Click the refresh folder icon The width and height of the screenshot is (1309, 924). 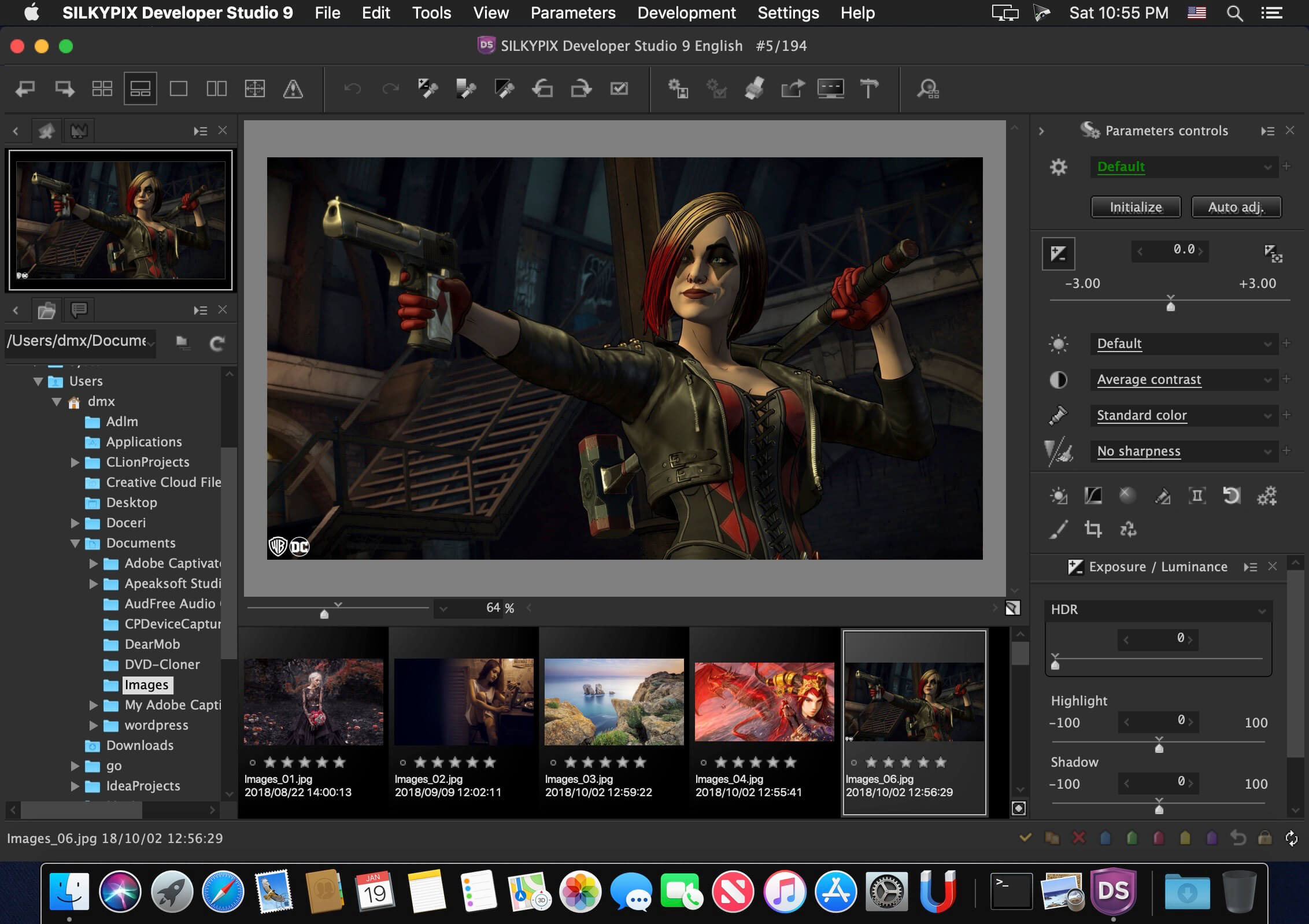tap(217, 343)
